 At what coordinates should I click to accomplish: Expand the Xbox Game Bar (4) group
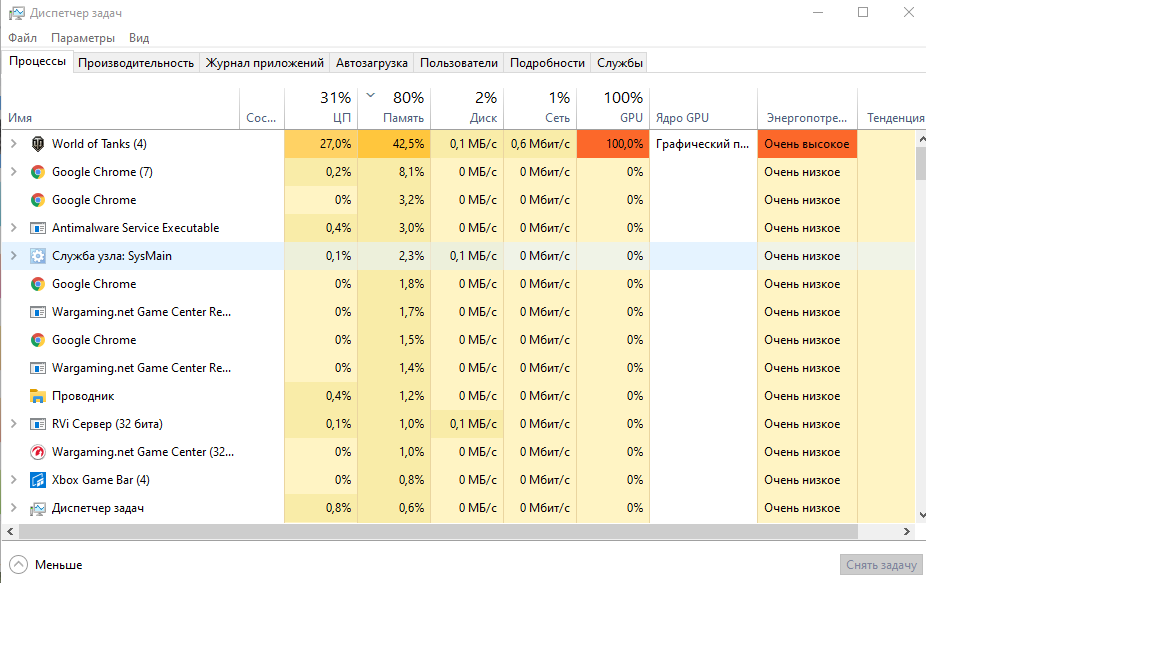13,480
